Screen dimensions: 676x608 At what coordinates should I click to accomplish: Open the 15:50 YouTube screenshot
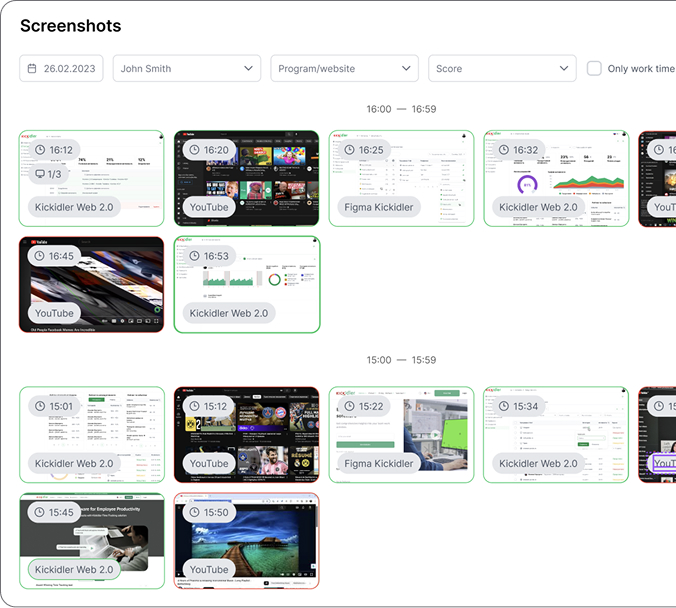coord(247,541)
